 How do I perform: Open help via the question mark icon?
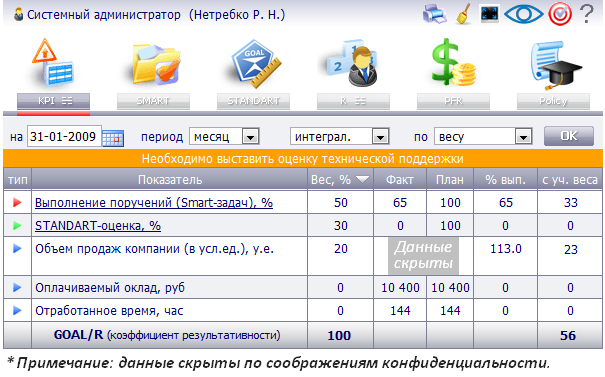[586, 14]
